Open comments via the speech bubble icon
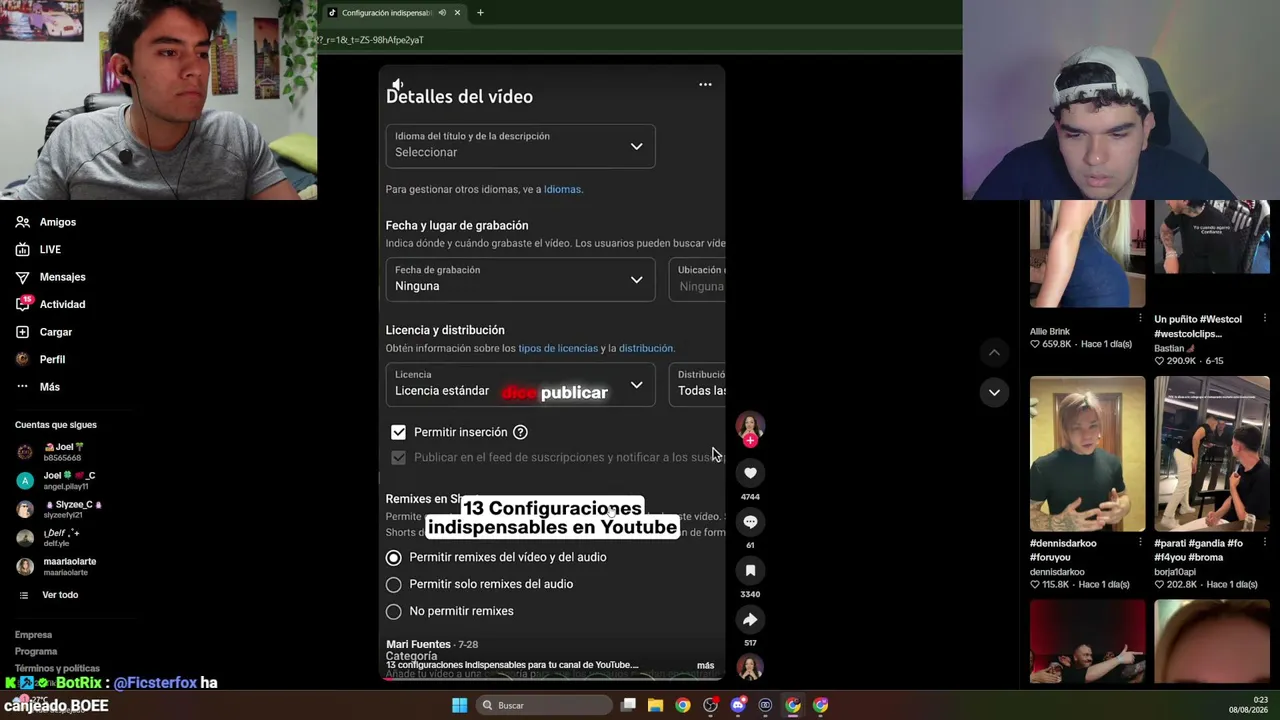 tap(750, 522)
